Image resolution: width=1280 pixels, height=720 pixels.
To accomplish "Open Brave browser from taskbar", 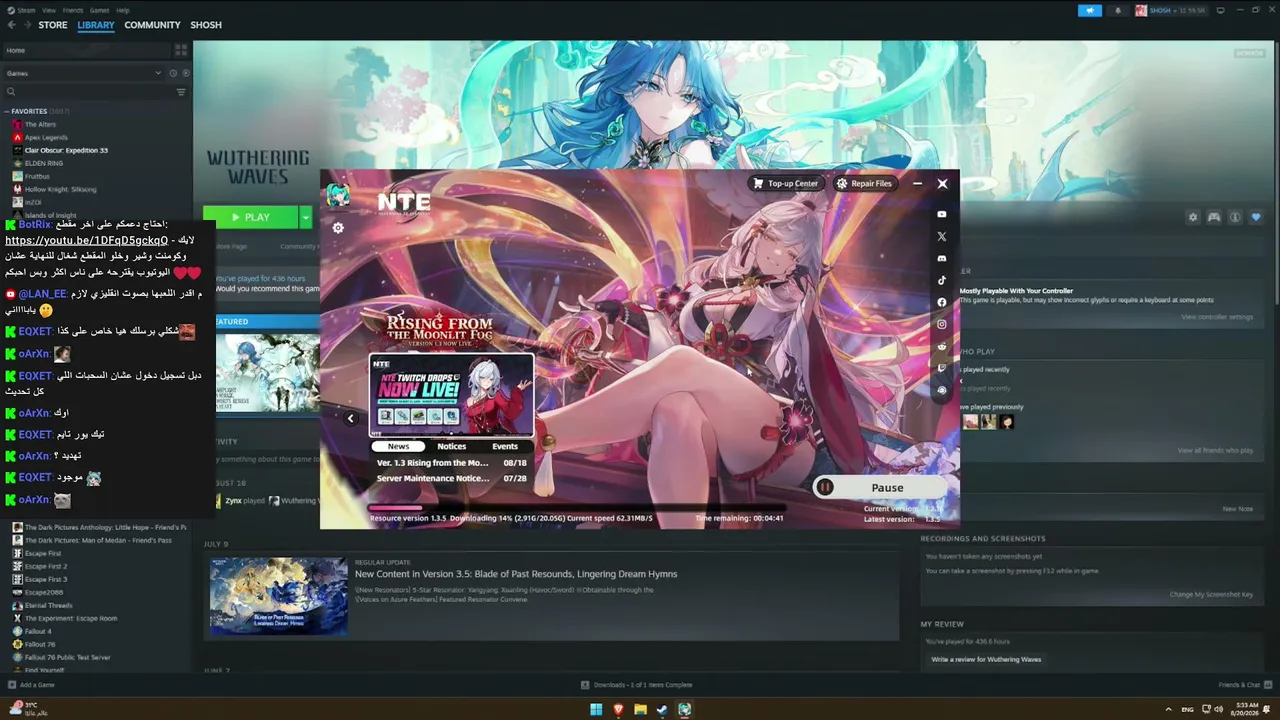I will (618, 710).
